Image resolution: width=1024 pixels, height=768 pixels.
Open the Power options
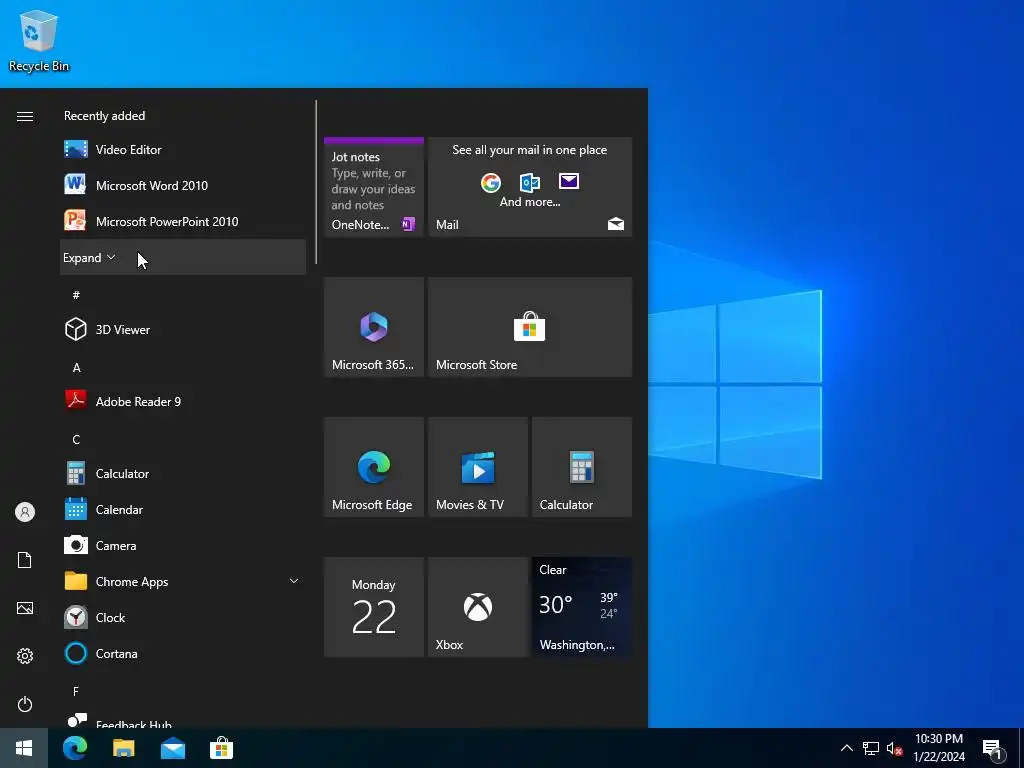click(25, 704)
